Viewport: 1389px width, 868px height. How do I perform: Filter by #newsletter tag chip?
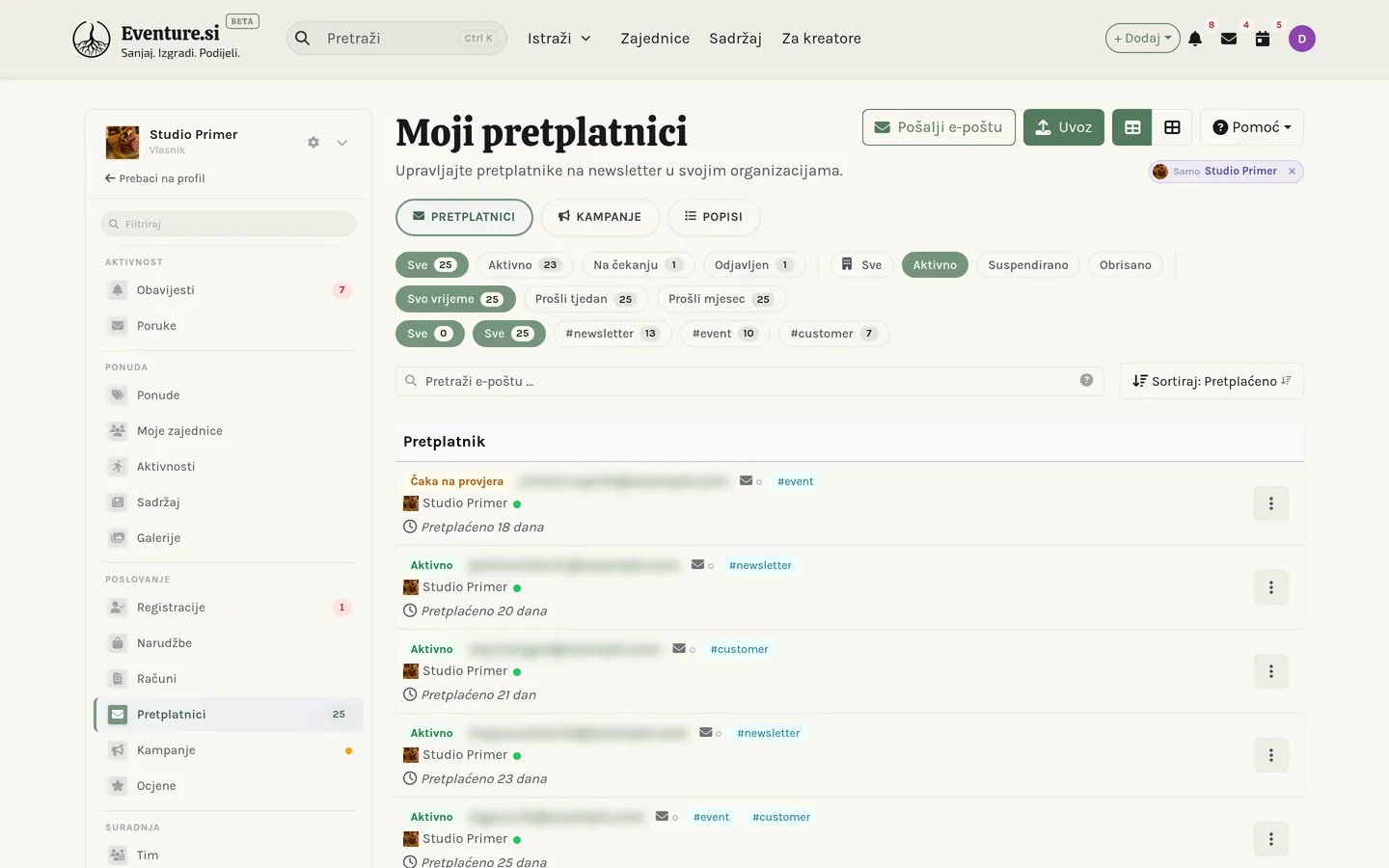coord(613,334)
